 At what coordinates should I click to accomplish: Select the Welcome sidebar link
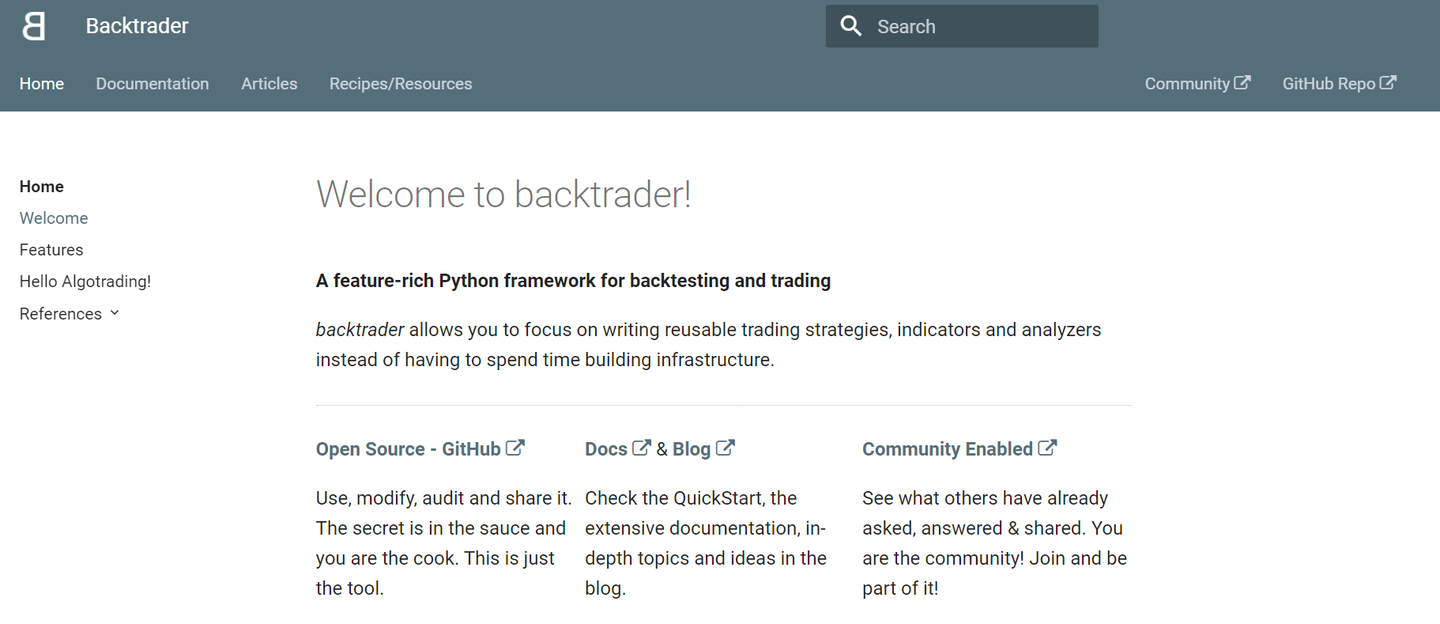point(54,218)
